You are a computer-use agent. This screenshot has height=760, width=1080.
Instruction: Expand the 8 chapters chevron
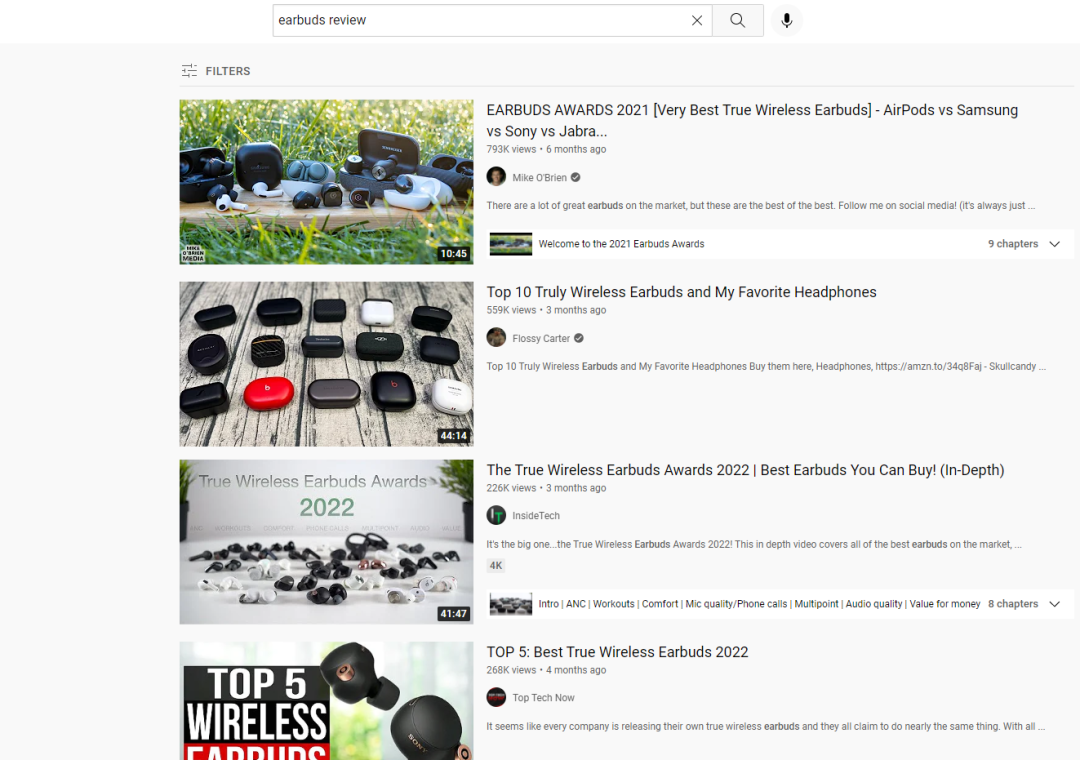pyautogui.click(x=1055, y=604)
